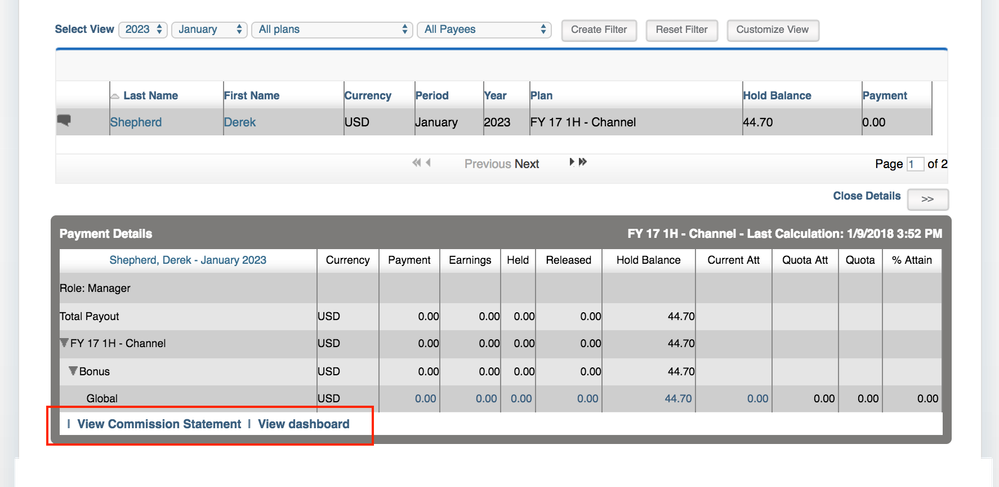
Task: Sort by the Year column header
Action: coord(495,96)
